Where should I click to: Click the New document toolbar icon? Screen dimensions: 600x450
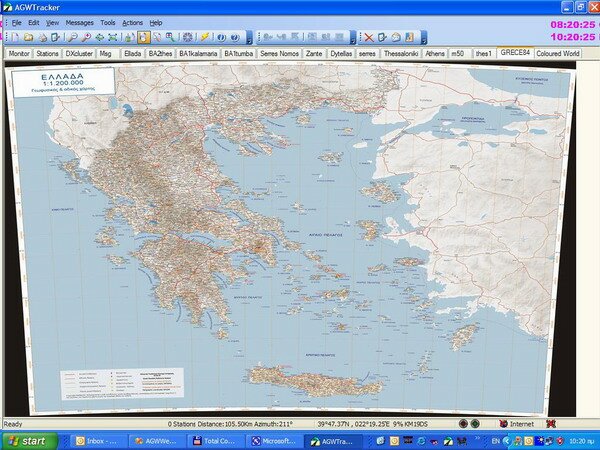[x=15, y=38]
